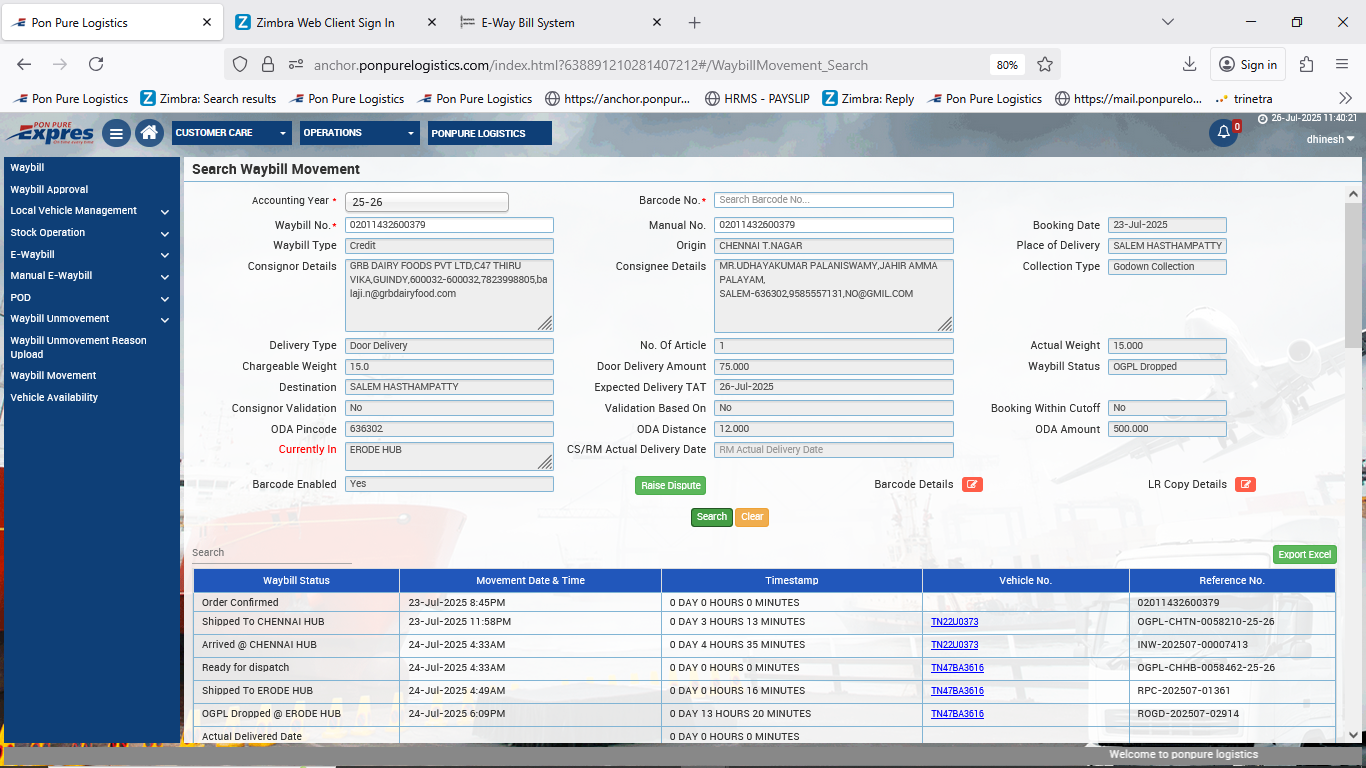Image resolution: width=1366 pixels, height=768 pixels.
Task: Open the CUSTOMER CARE dropdown
Action: point(231,133)
